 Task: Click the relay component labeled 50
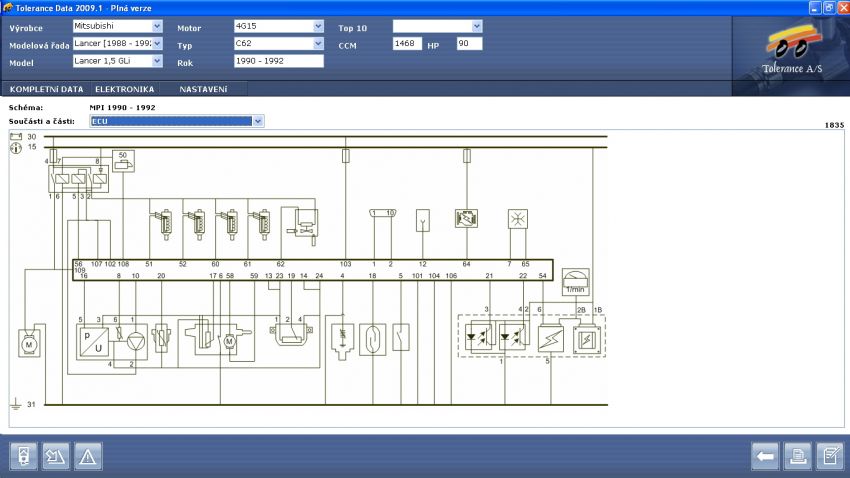tap(123, 161)
